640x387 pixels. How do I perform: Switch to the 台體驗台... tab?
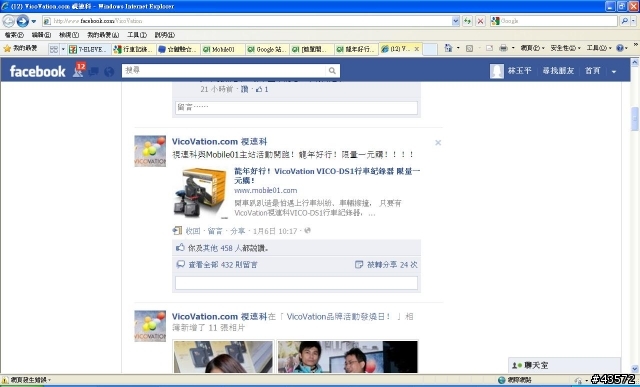coord(178,49)
